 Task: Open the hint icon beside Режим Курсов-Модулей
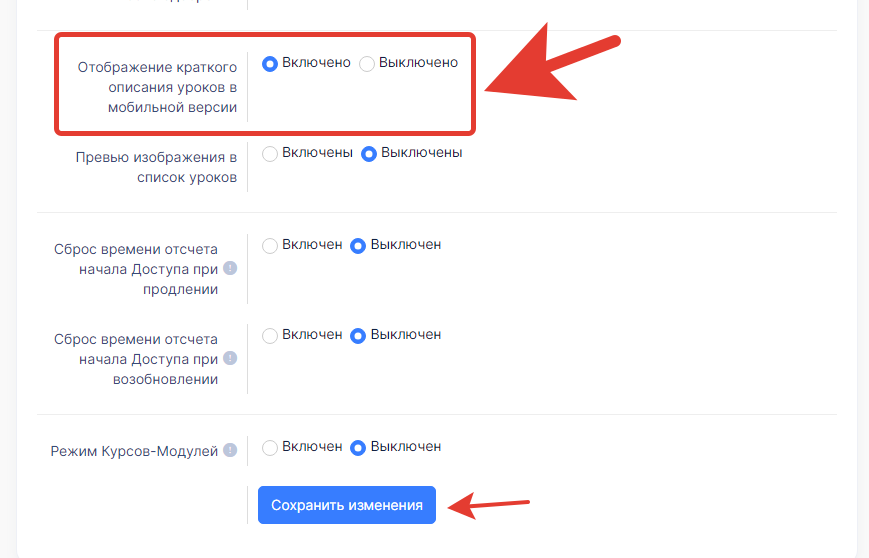(230, 451)
